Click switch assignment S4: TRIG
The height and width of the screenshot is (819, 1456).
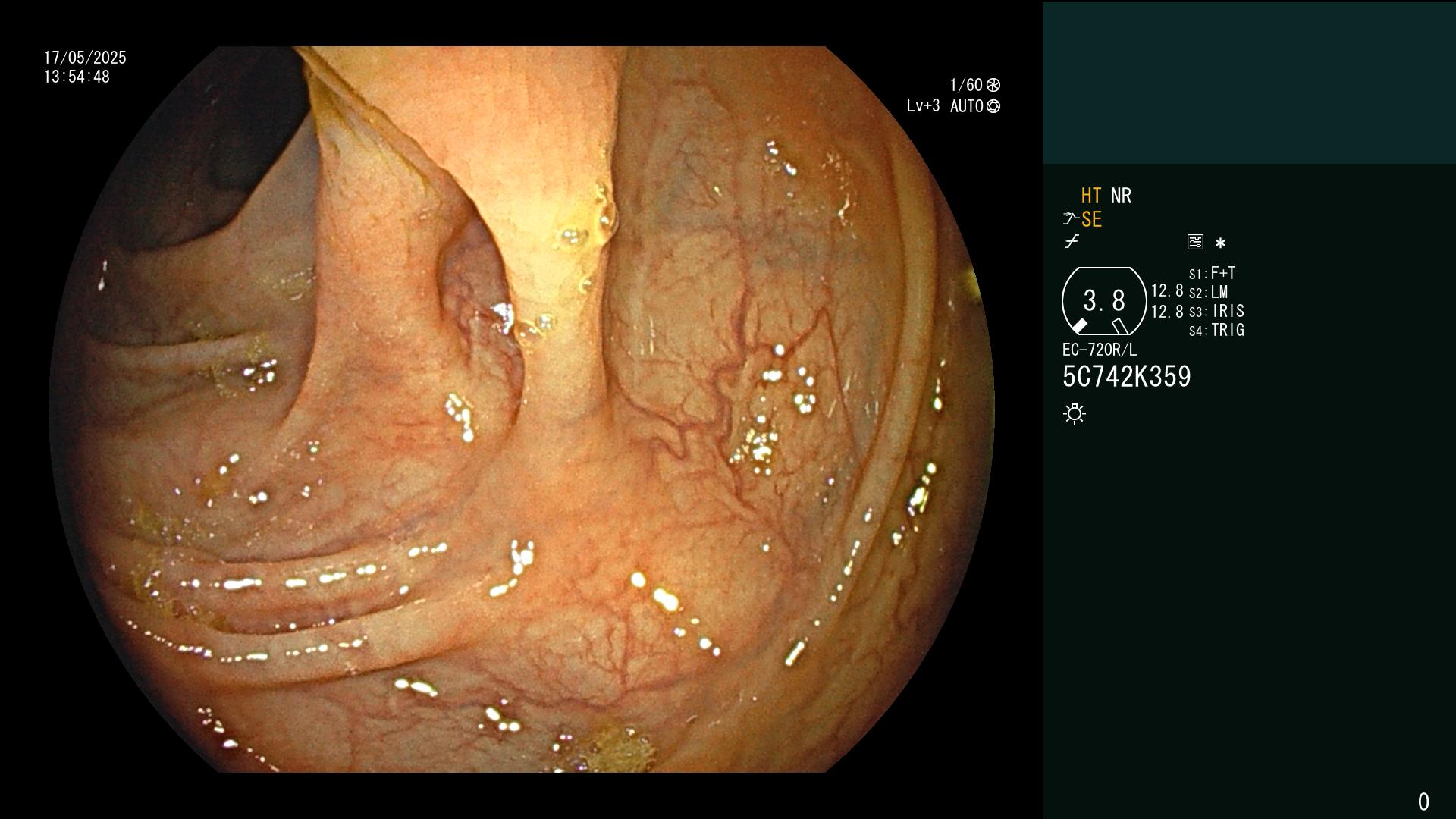(1216, 330)
